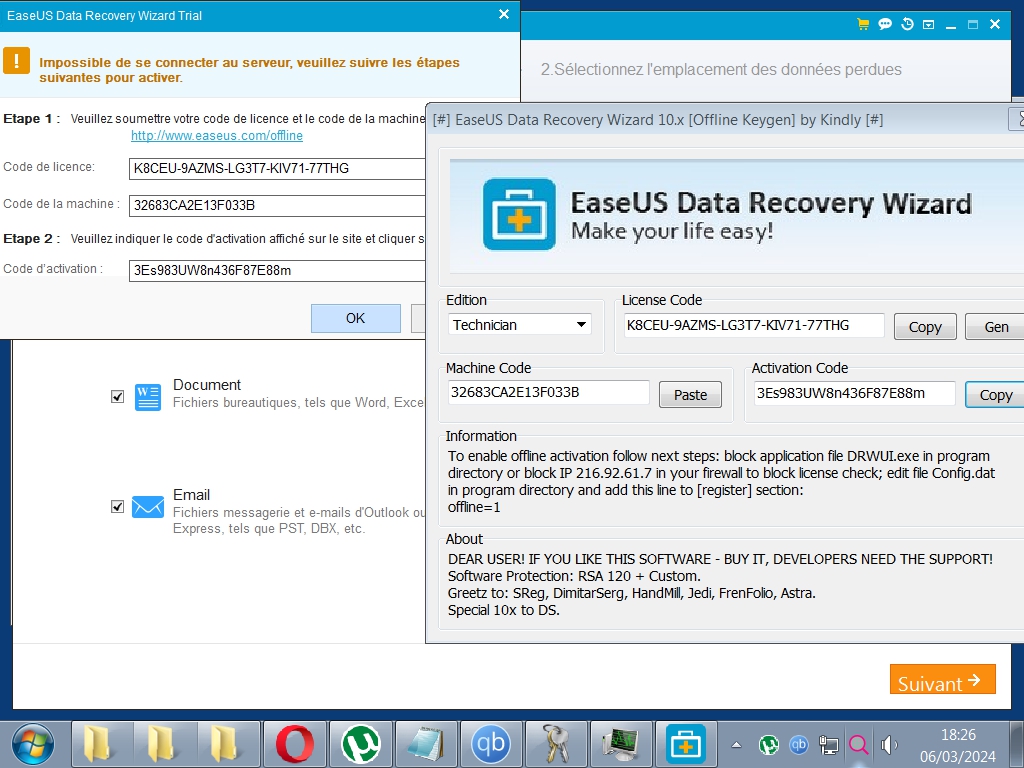The image size is (1024, 768).
Task: Click the Code de licence field
Action: 277,168
